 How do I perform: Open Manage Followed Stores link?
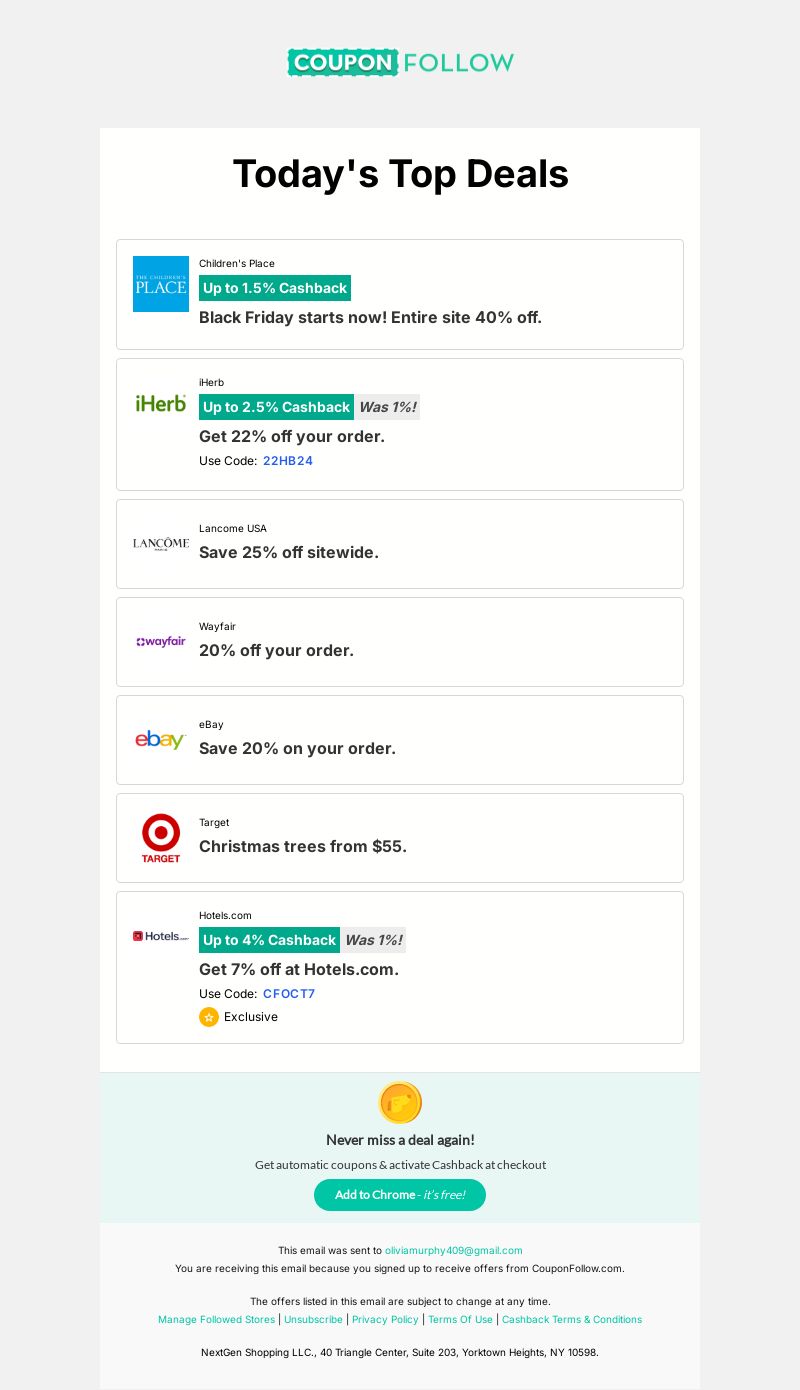[x=216, y=1320]
